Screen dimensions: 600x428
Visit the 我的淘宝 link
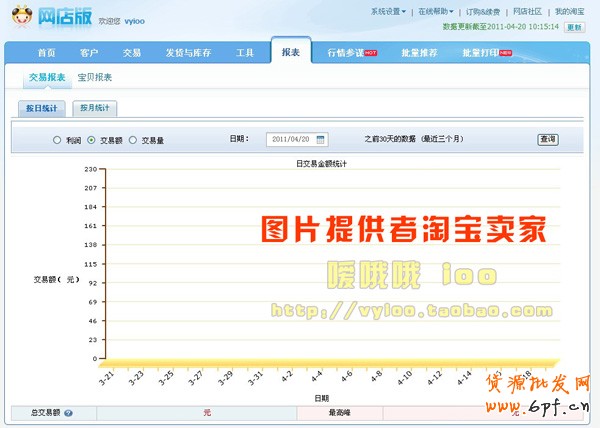571,12
